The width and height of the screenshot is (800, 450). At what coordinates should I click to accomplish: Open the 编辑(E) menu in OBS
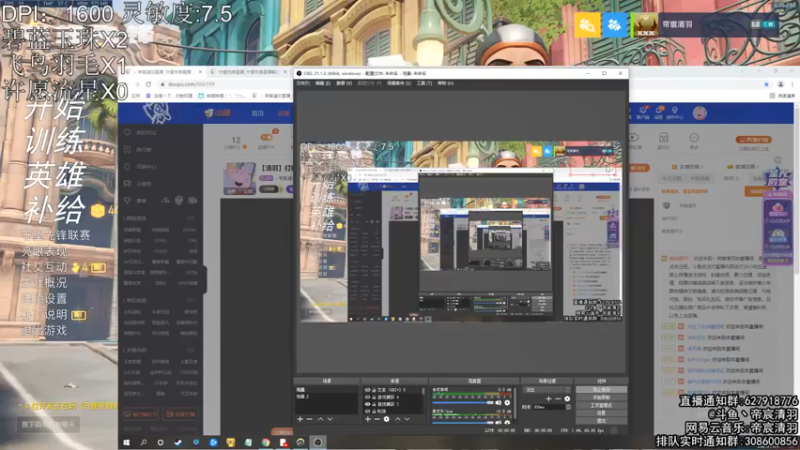tap(322, 83)
